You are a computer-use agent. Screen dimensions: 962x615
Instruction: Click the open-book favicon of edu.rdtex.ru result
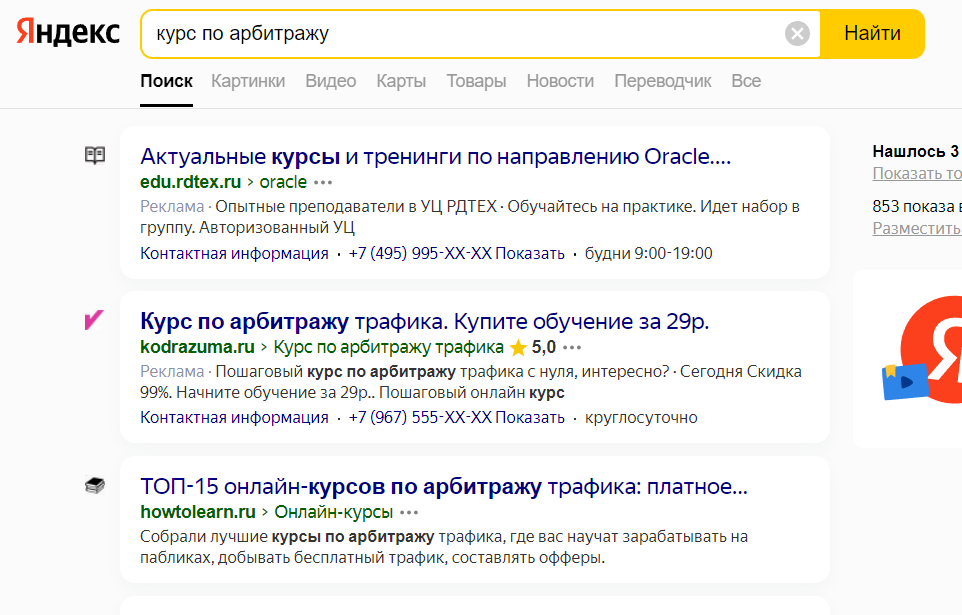[x=95, y=155]
